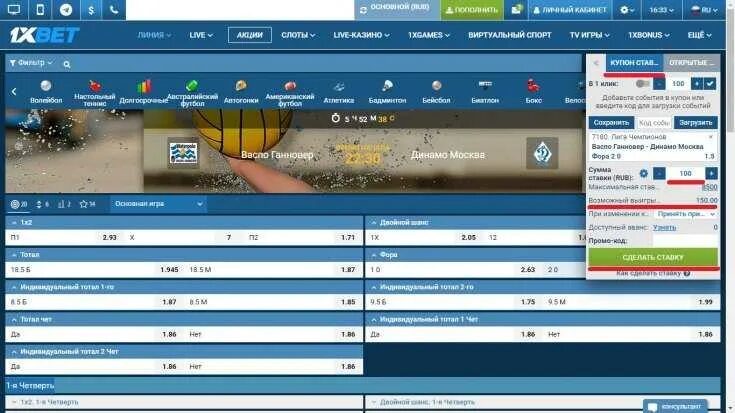Confirm one-click amount checkmark button
The height and width of the screenshot is (413, 735).
coord(710,84)
